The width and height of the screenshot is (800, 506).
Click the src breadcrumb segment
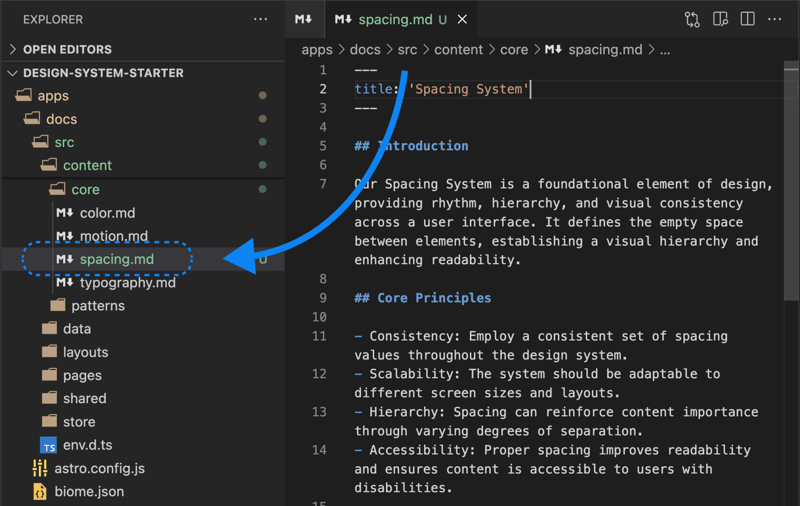click(x=407, y=50)
